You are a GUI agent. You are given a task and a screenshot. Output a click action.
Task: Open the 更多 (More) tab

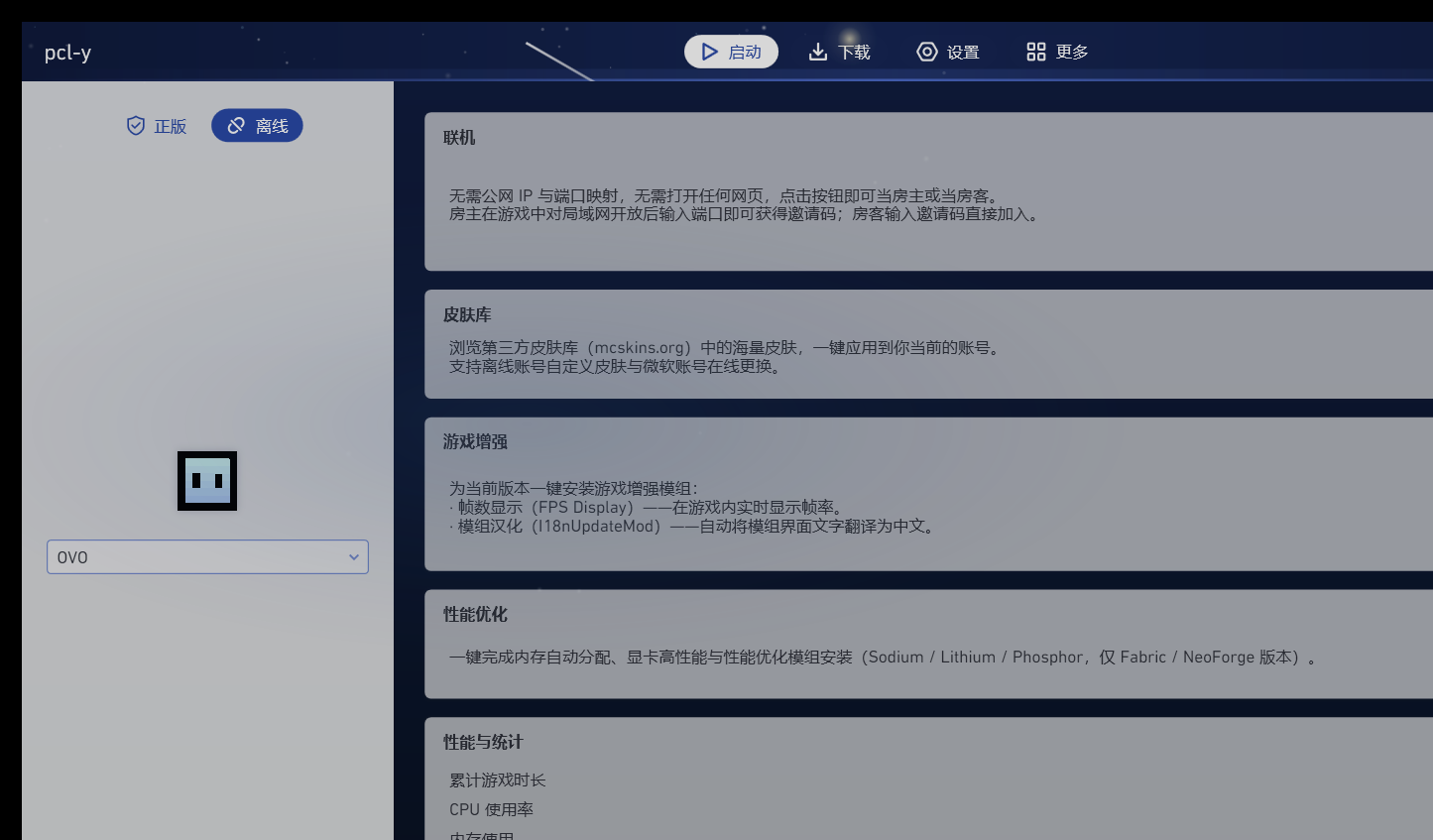pos(1057,52)
